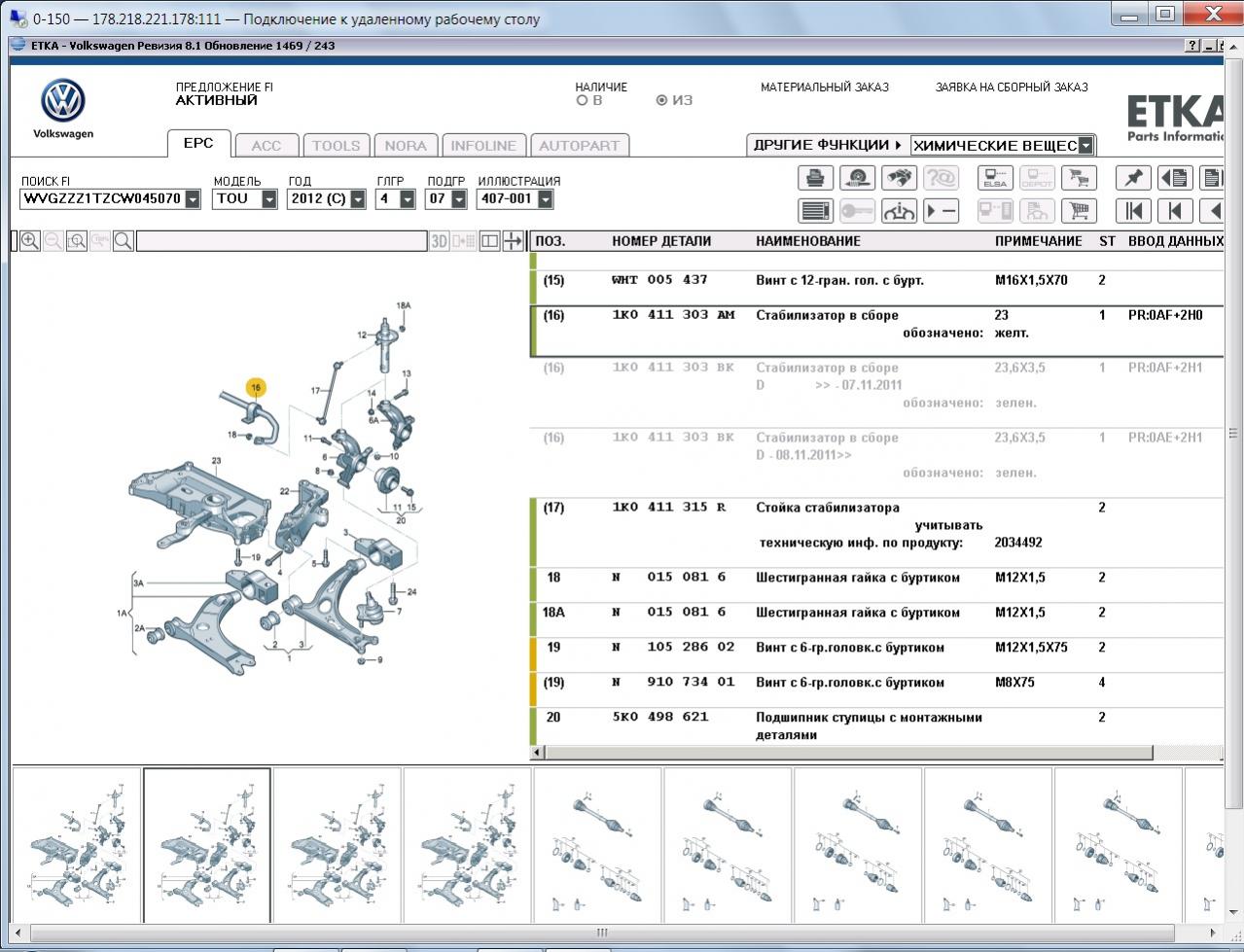Switch to the ACC tab

point(266,146)
